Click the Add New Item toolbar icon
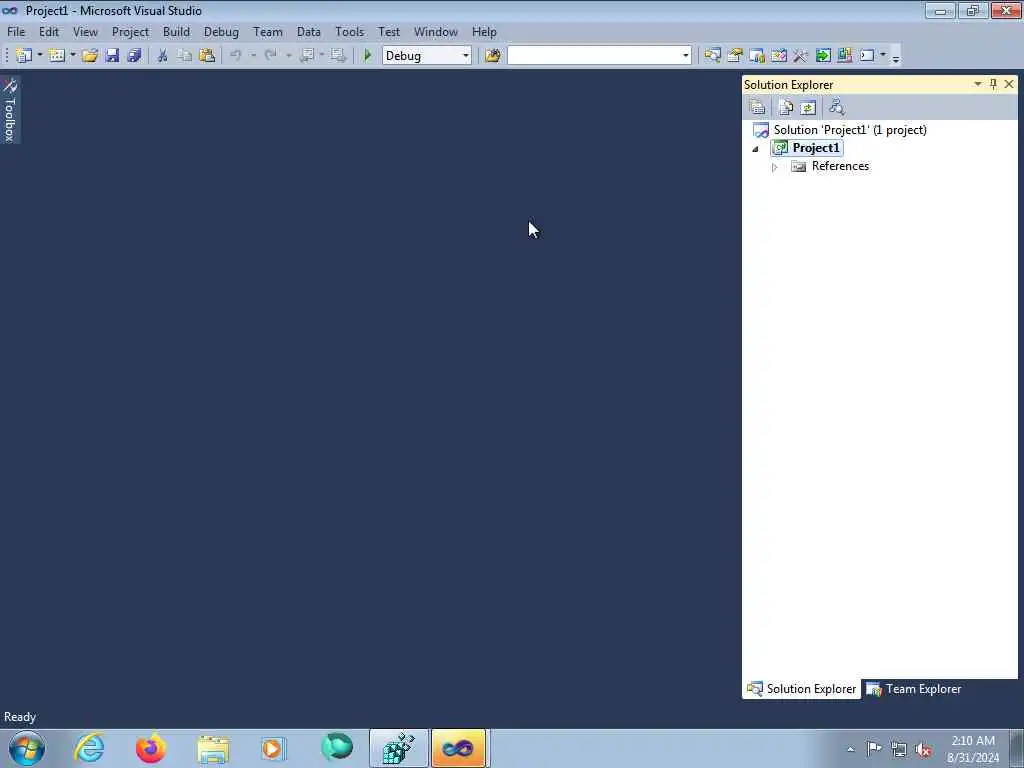 click(x=57, y=56)
